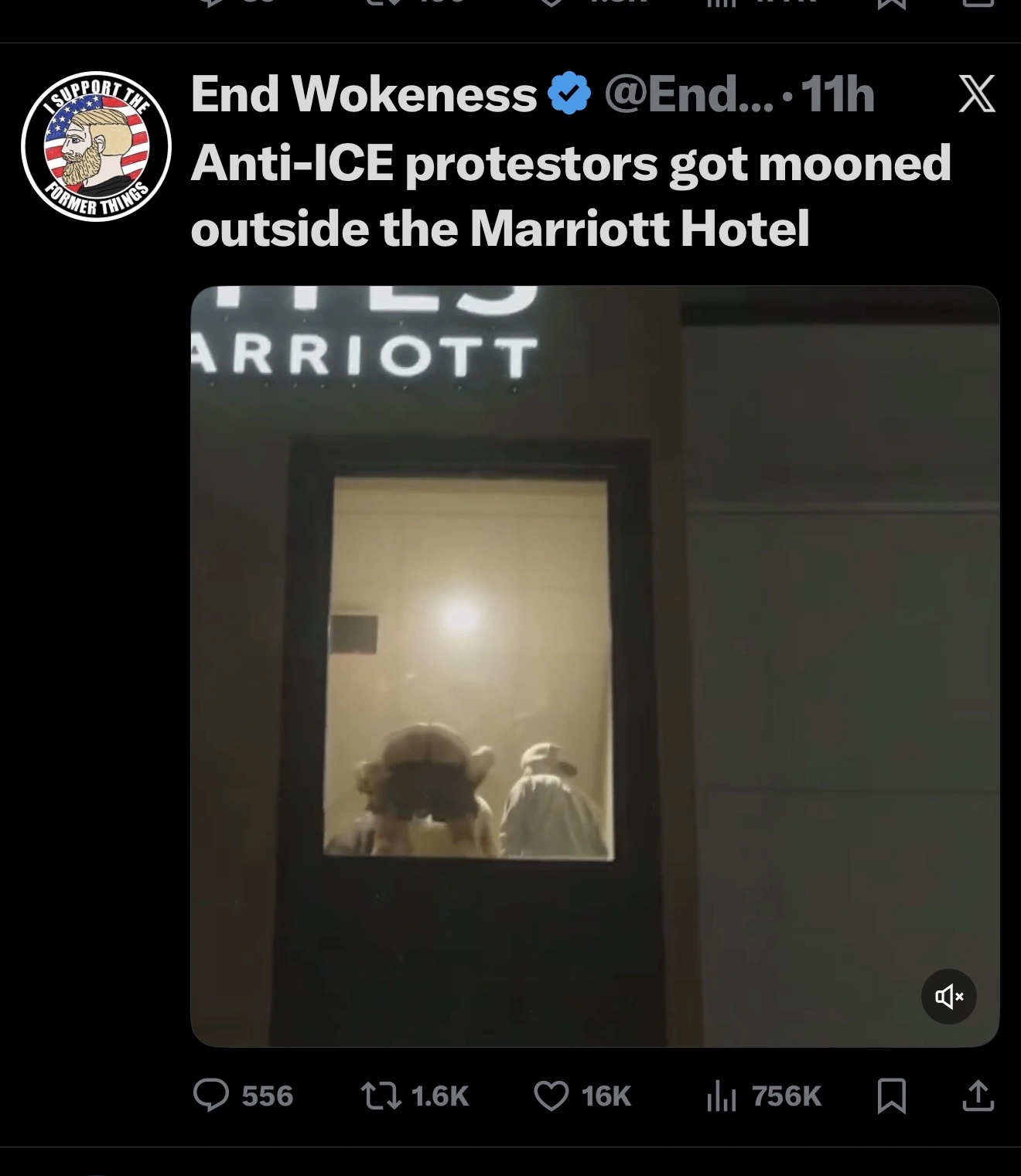Like the post with the heart icon
Image resolution: width=1021 pixels, height=1176 pixels.
551,1096
